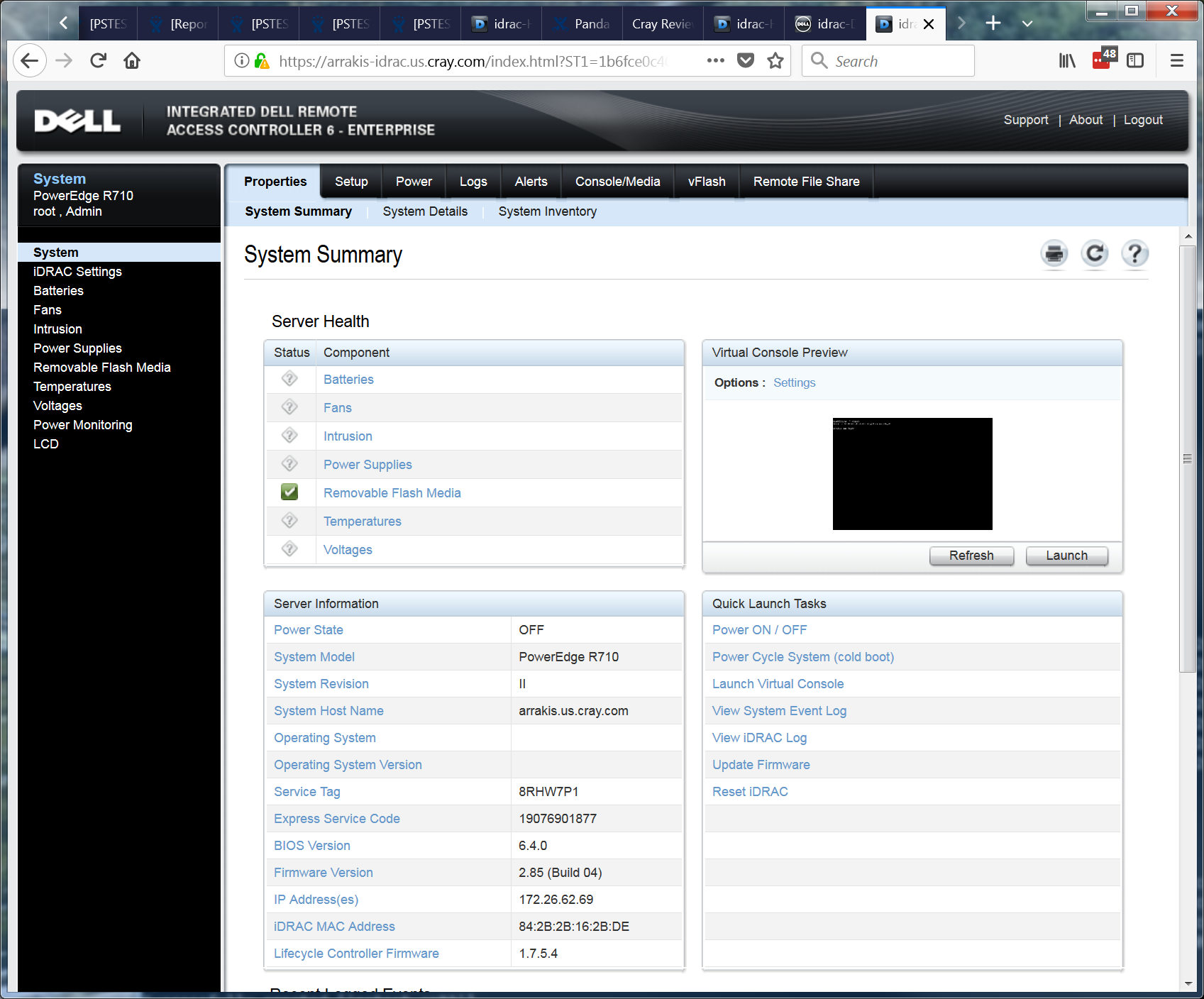Open the Firefox hamburger menu
Screen dimensions: 1204x999
tap(1177, 61)
